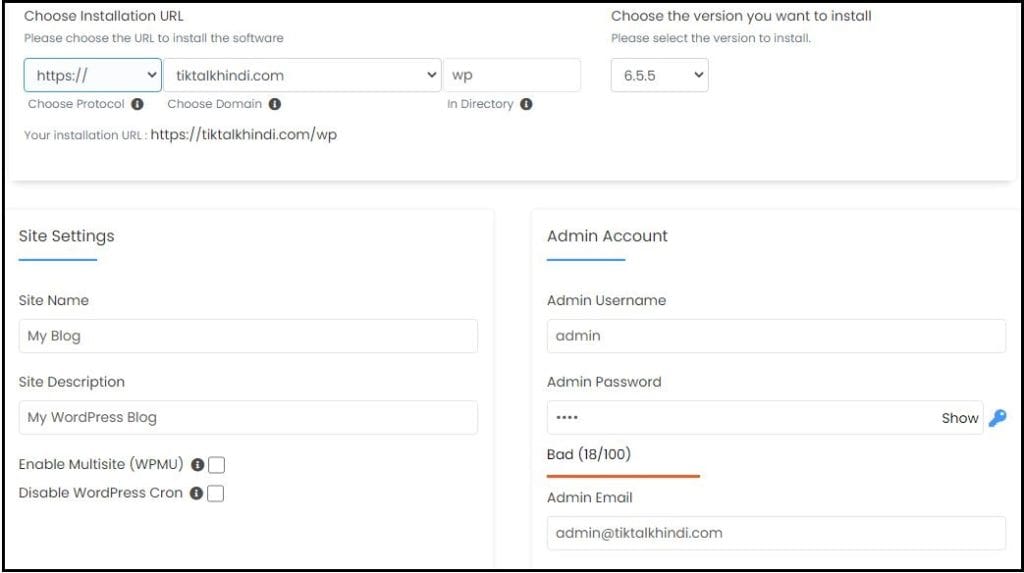Image resolution: width=1024 pixels, height=573 pixels.
Task: Click the info icon beside In Directory
Action: click(x=526, y=104)
